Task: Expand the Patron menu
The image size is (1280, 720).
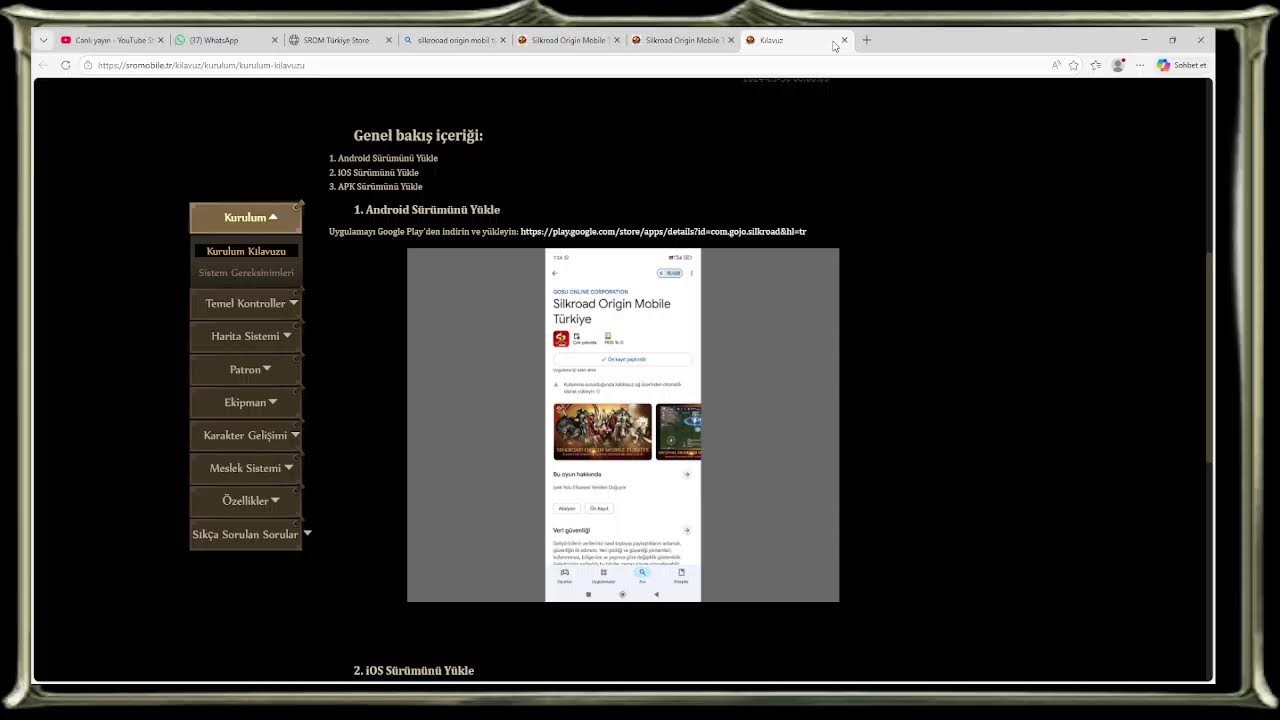Action: pos(246,369)
